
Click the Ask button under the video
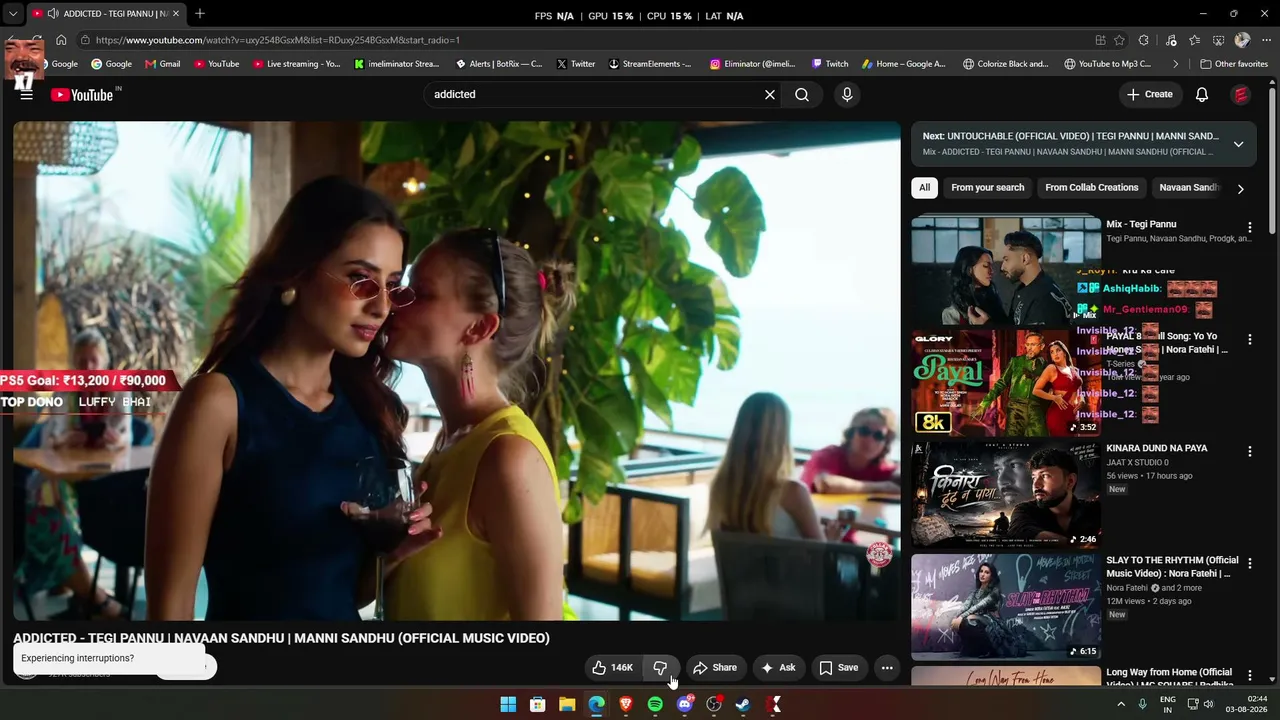pyautogui.click(x=778, y=668)
